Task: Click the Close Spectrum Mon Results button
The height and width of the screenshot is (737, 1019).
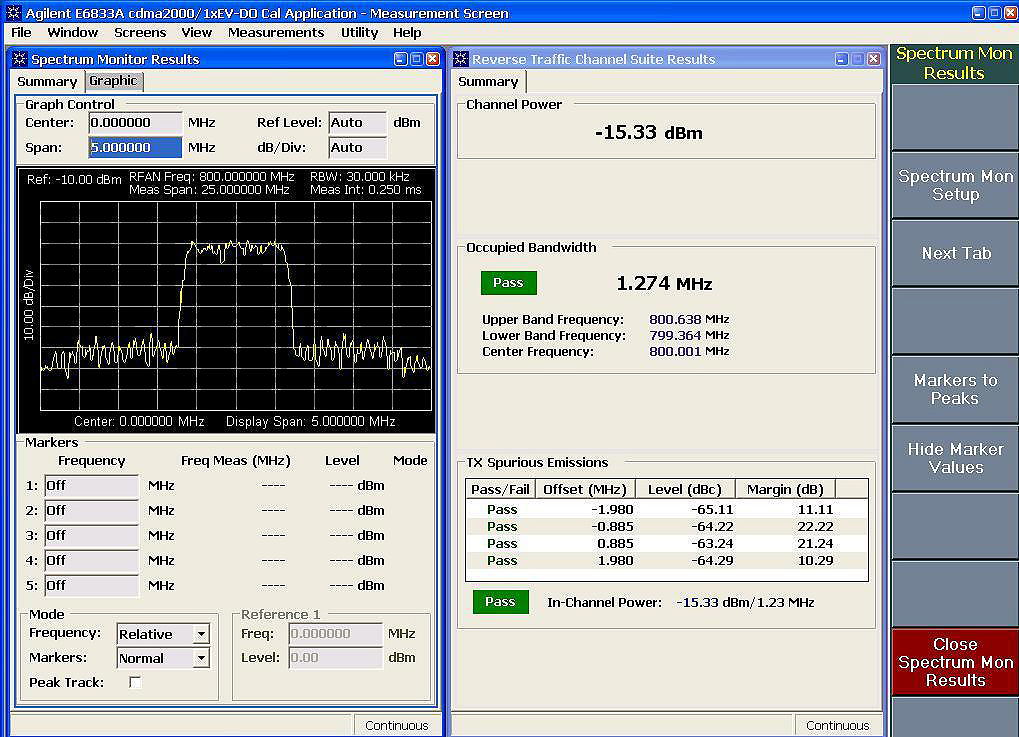Action: point(955,662)
